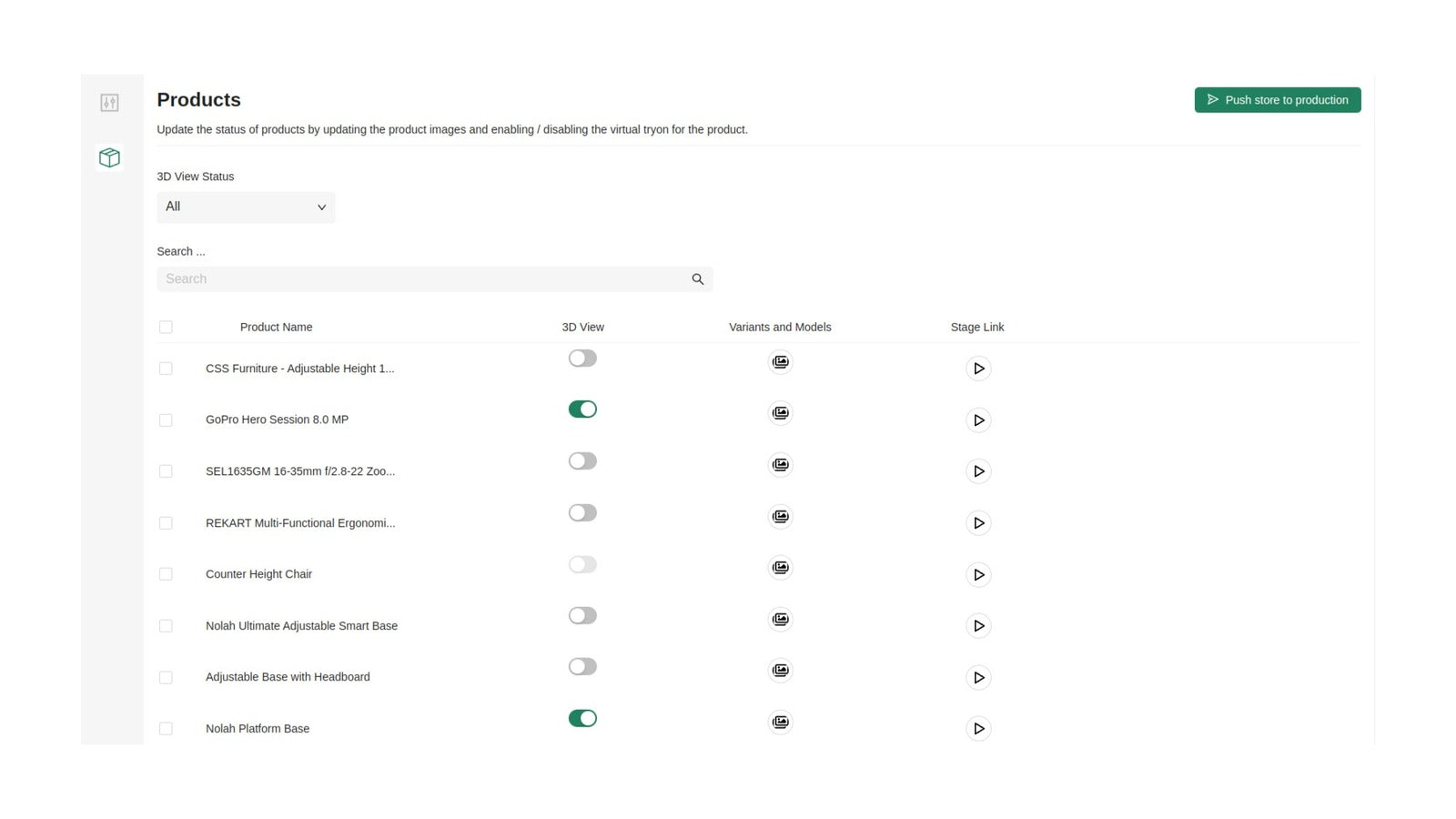Click the search magnifier icon

pos(697,278)
